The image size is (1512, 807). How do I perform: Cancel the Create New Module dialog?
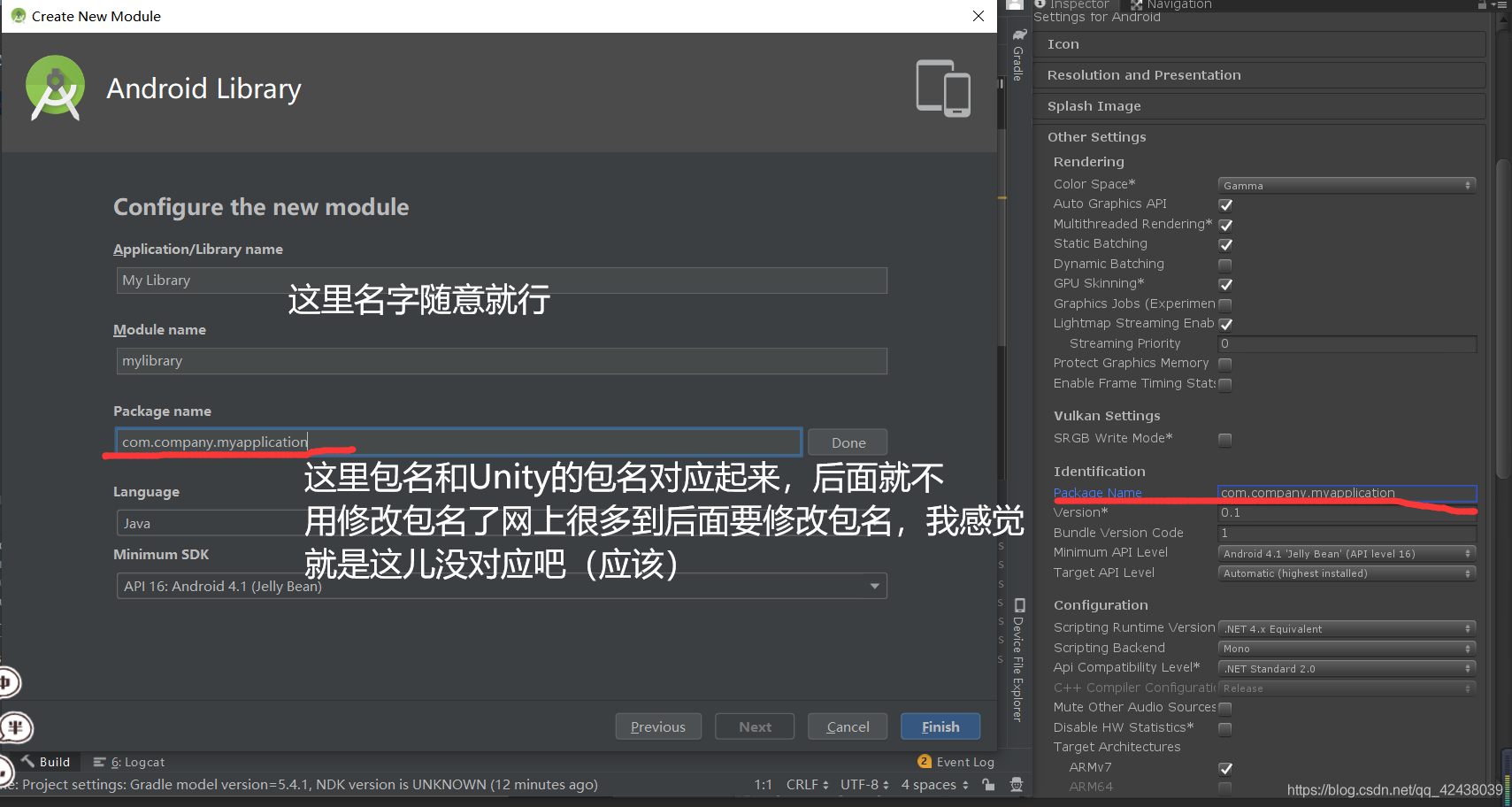click(x=848, y=726)
